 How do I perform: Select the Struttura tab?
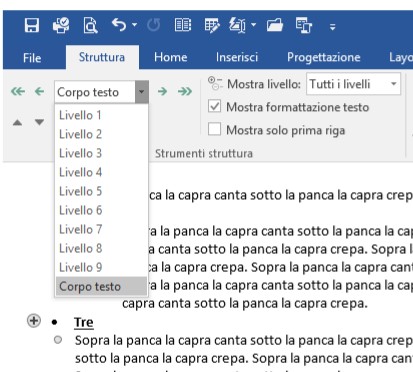pyautogui.click(x=102, y=57)
